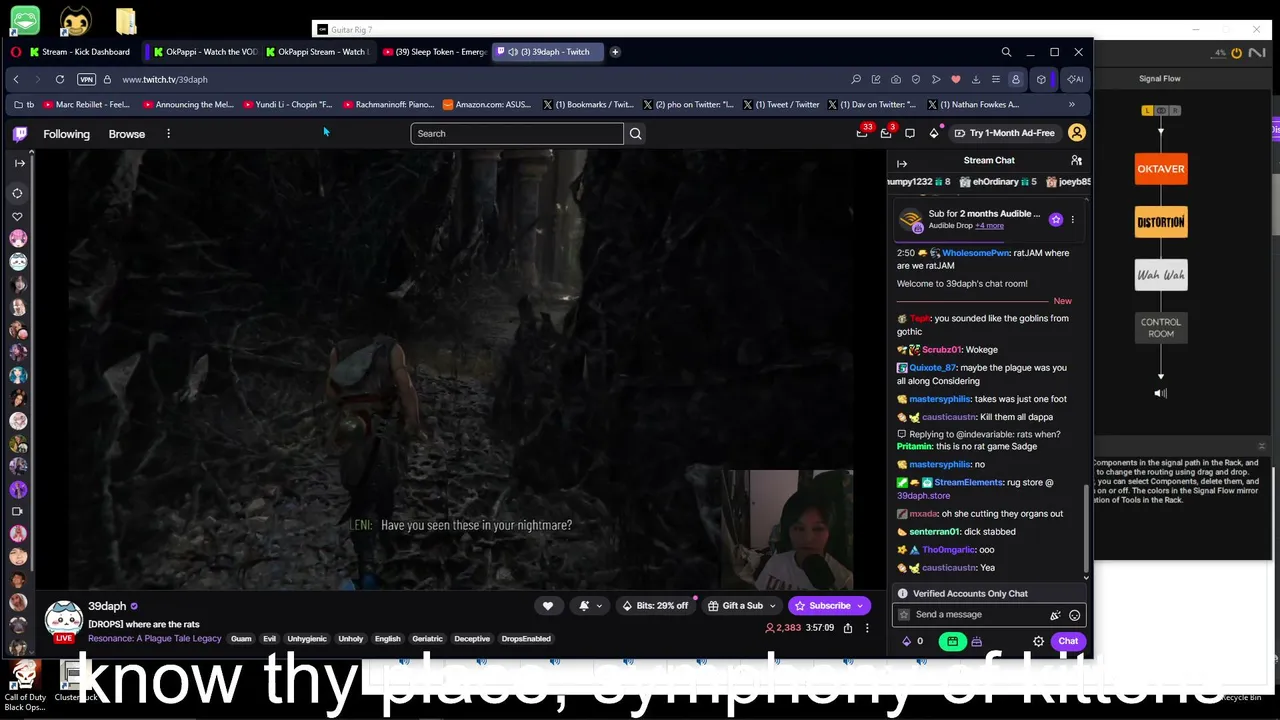
Task: Expand the +4 more drops link
Action: coord(989,226)
